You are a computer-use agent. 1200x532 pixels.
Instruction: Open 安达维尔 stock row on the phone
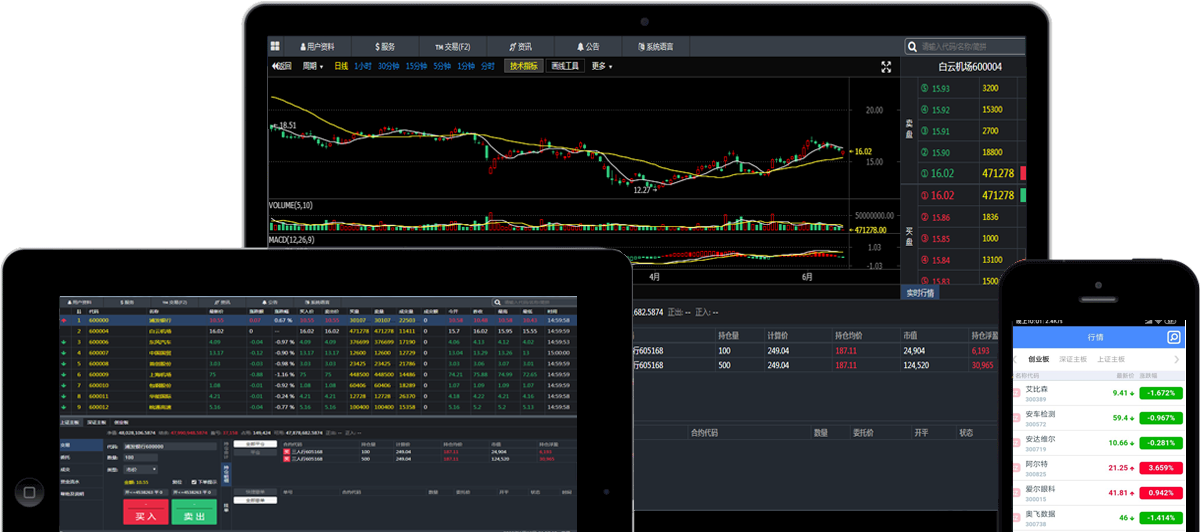pyautogui.click(x=1099, y=443)
